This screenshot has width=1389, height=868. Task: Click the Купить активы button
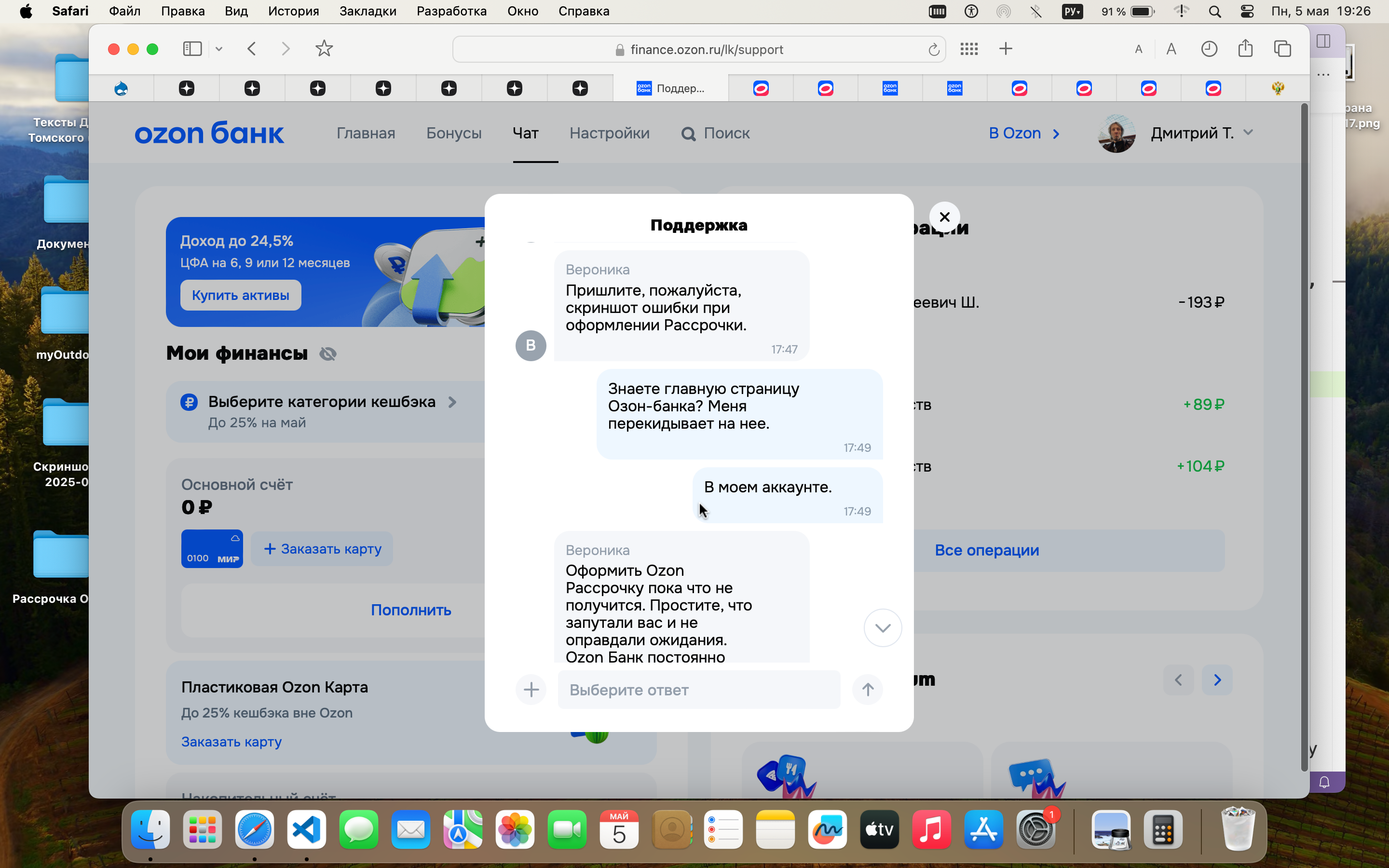(241, 295)
